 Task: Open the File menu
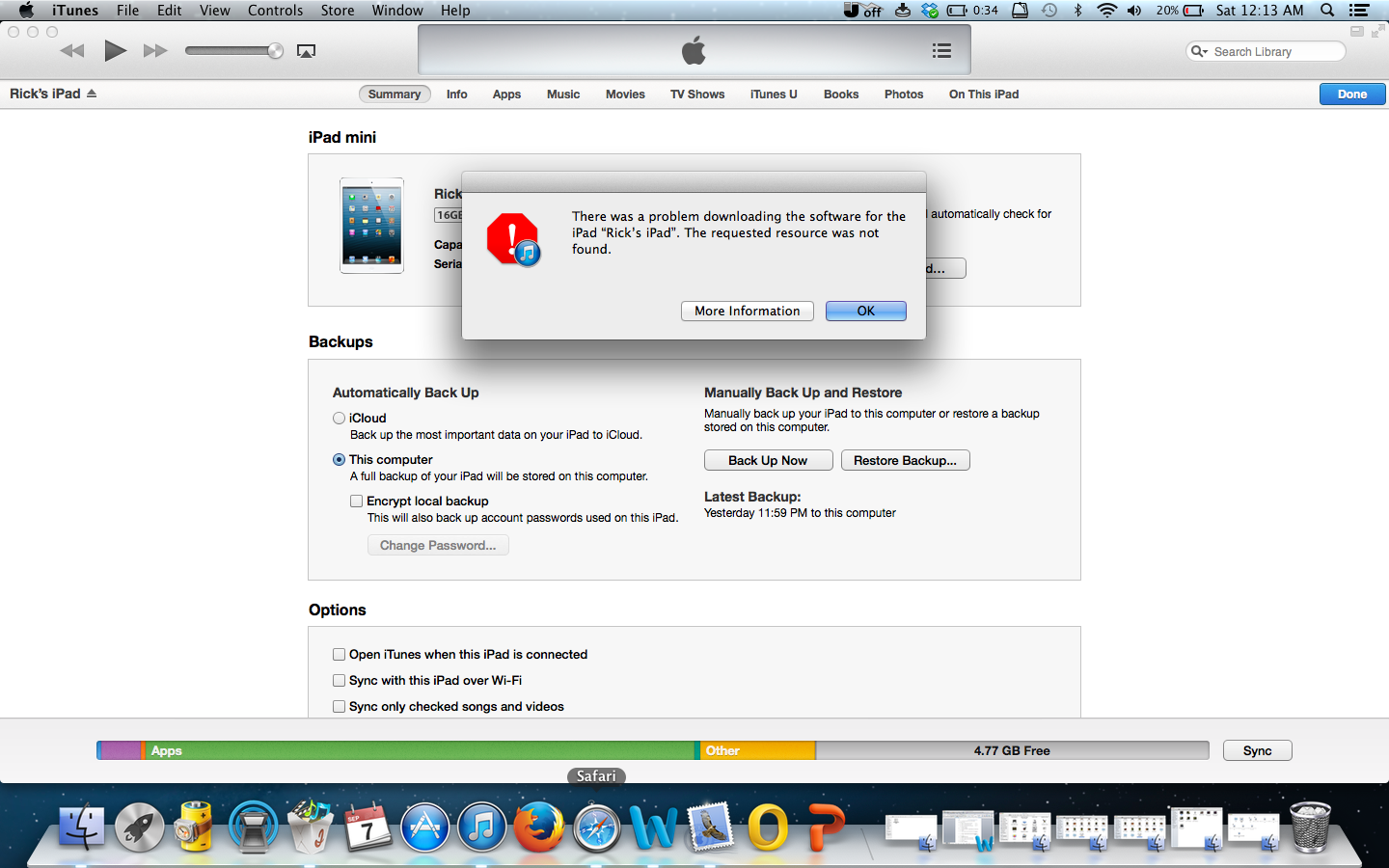(x=128, y=11)
